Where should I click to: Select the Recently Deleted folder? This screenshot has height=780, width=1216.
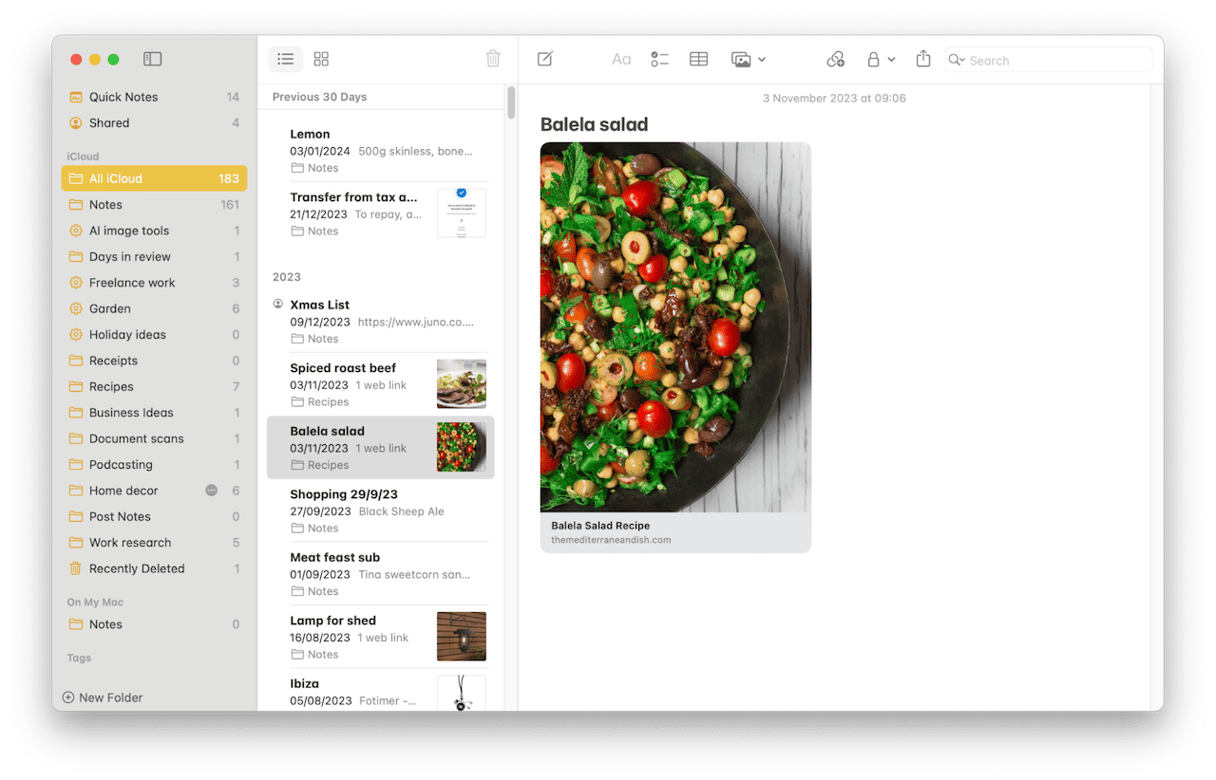[136, 569]
